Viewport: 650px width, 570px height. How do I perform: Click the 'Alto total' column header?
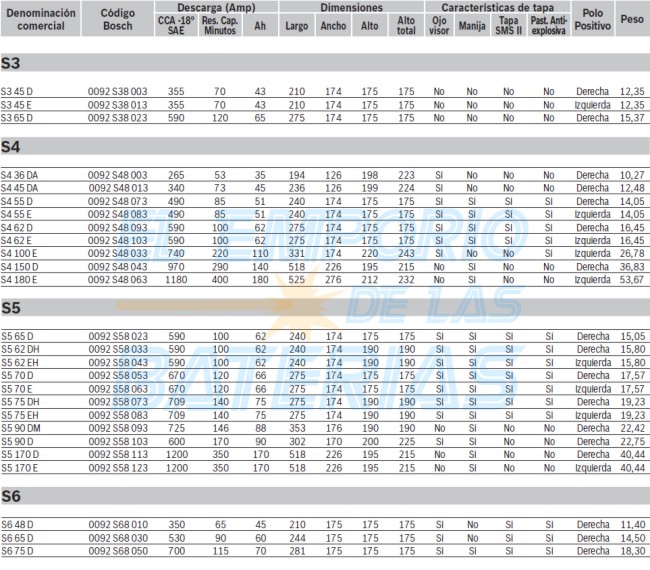pos(406,25)
